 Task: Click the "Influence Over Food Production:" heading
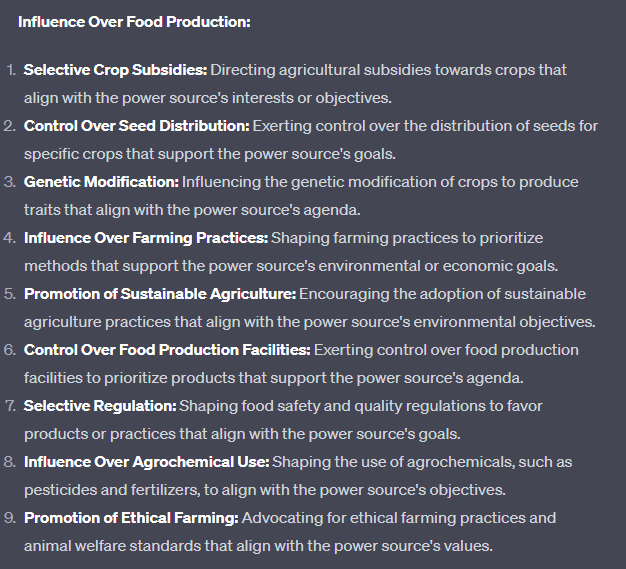(x=134, y=21)
